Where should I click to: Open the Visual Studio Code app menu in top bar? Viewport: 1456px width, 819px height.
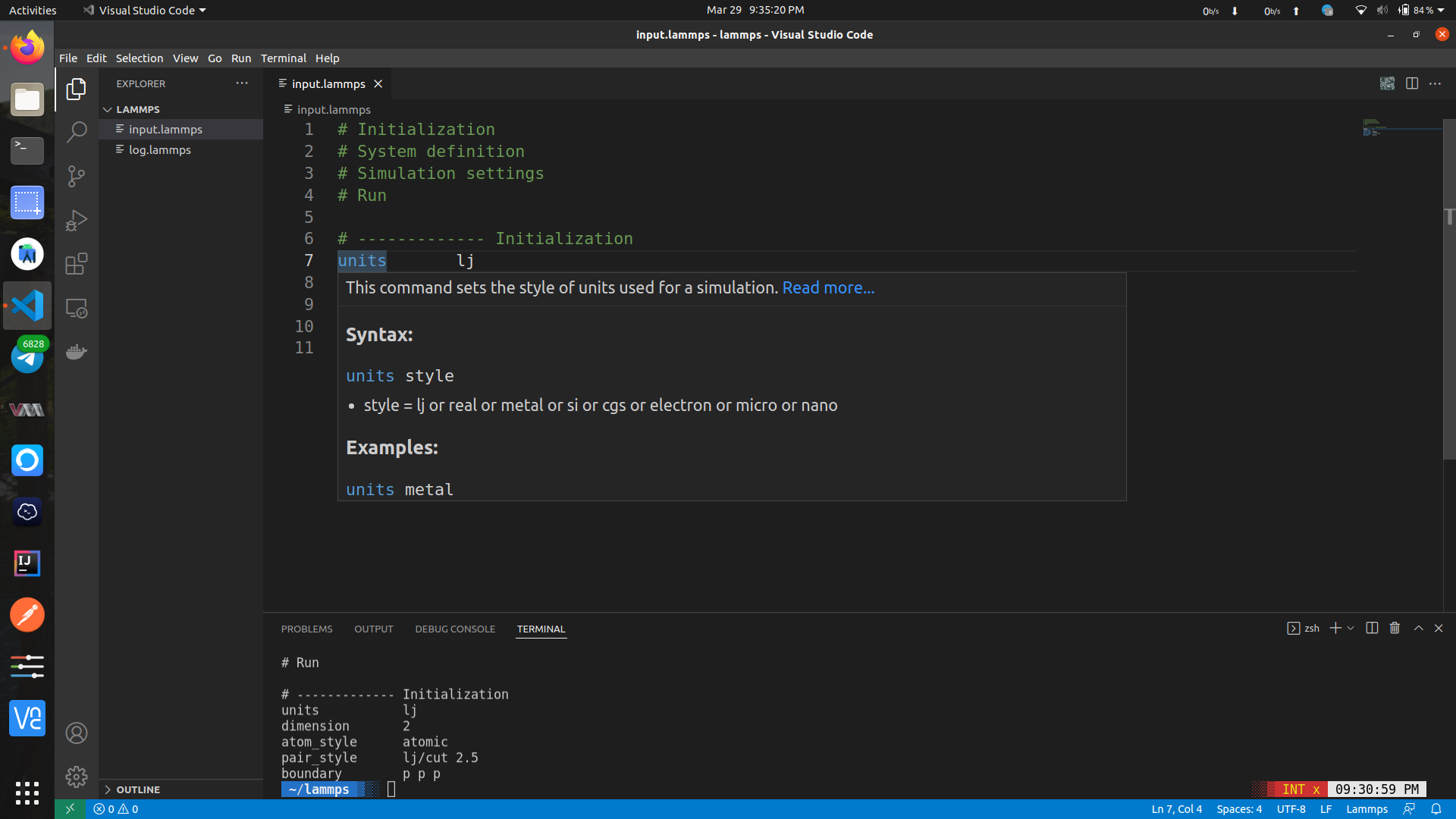point(145,10)
